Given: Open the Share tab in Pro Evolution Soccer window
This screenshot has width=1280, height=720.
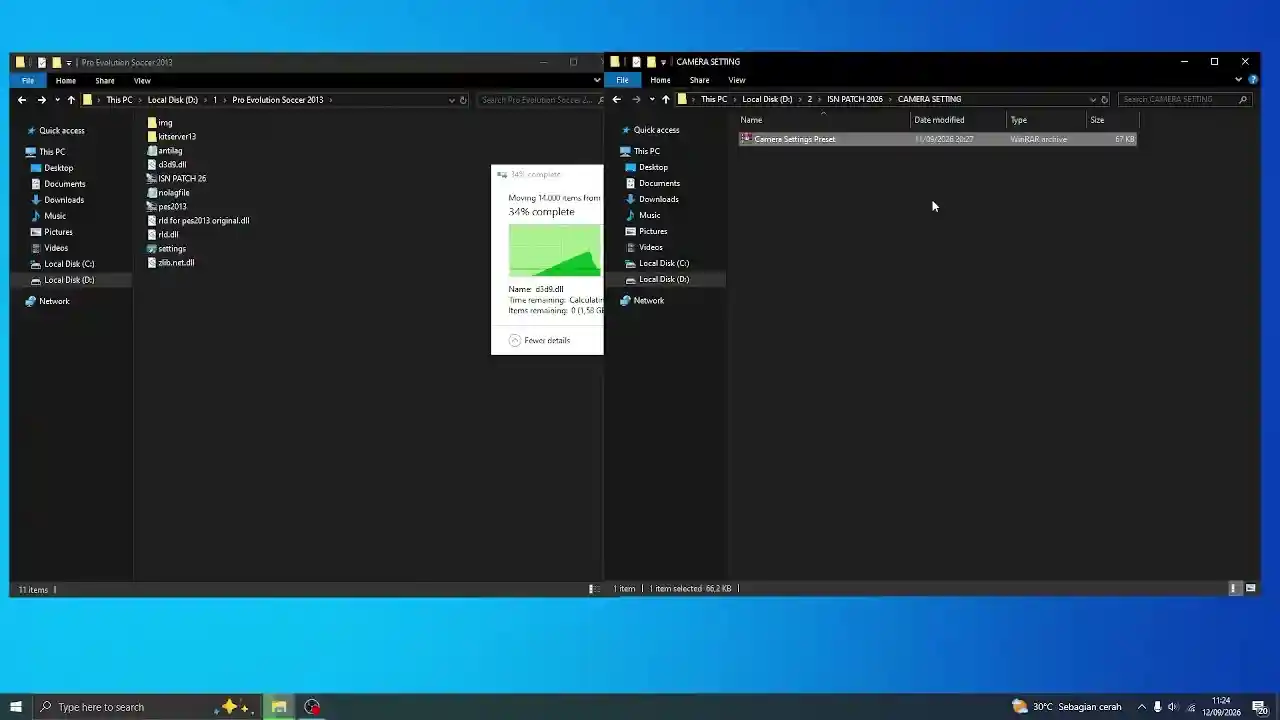Looking at the screenshot, I should coord(105,81).
